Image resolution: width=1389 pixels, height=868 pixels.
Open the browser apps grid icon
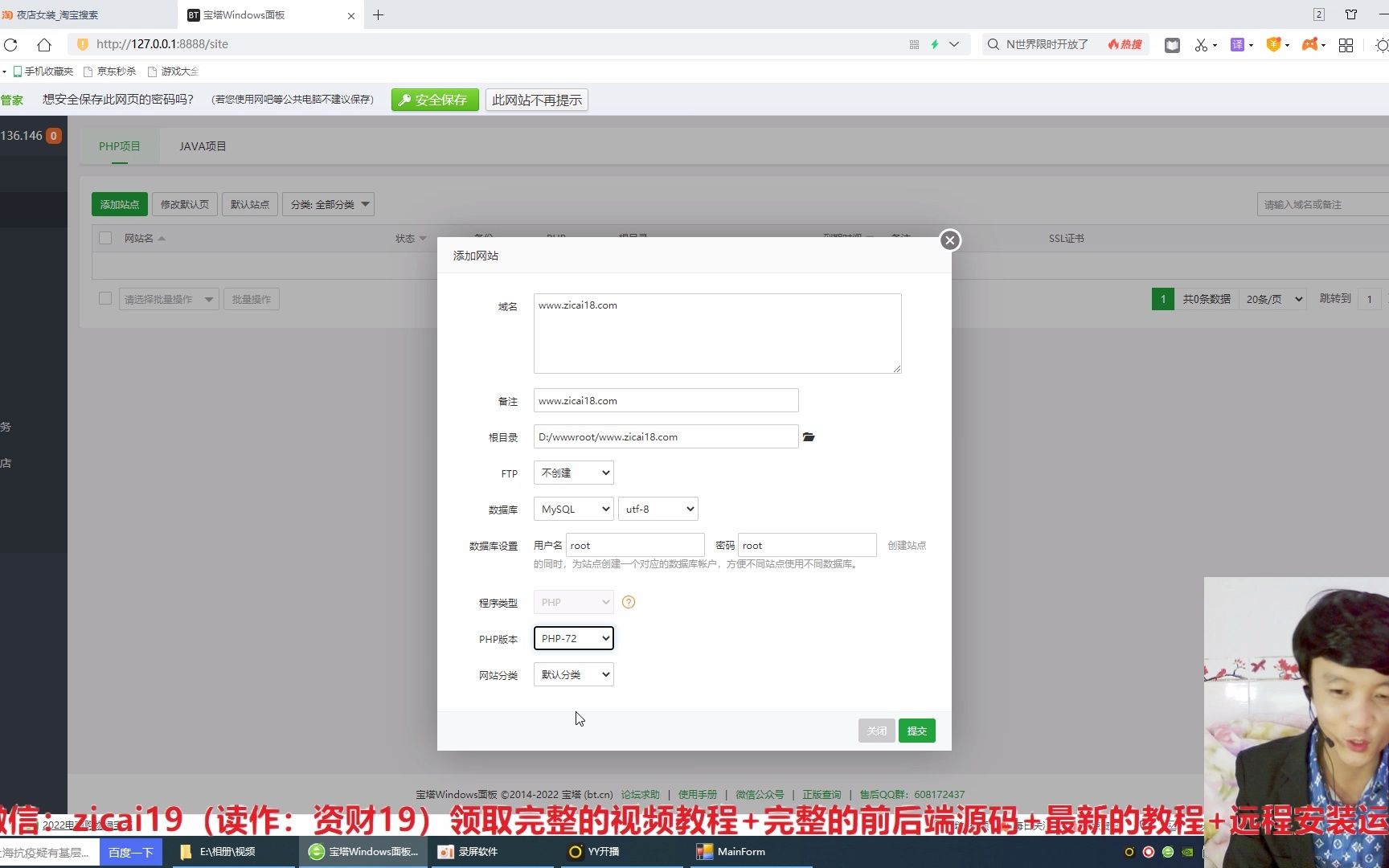click(x=1346, y=44)
